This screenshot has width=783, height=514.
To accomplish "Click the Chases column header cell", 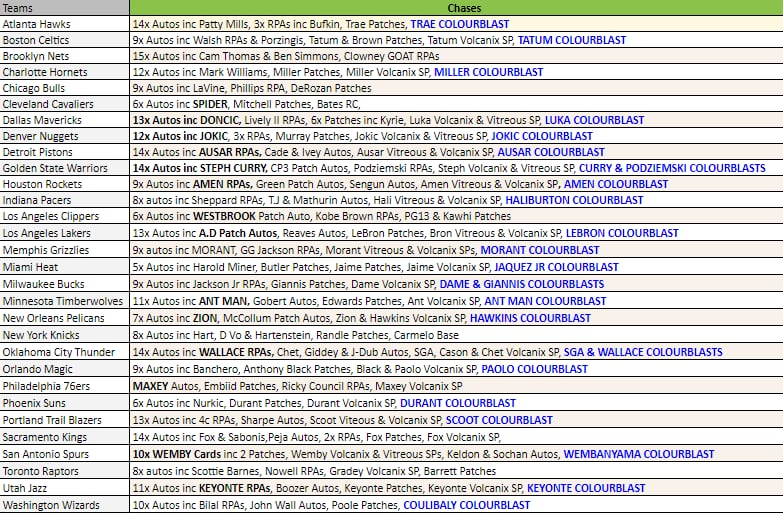I will click(455, 7).
